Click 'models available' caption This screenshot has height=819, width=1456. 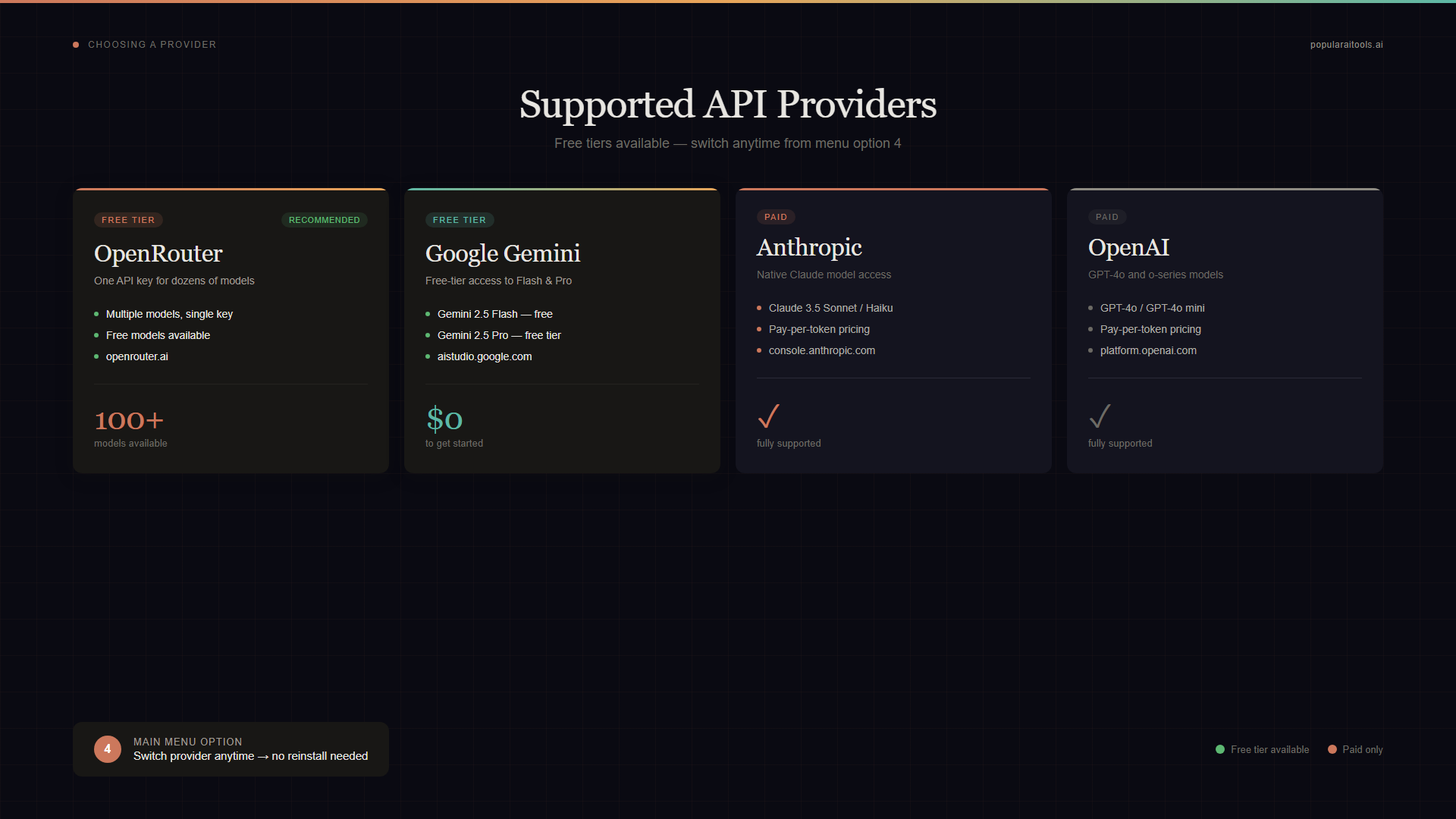(130, 444)
